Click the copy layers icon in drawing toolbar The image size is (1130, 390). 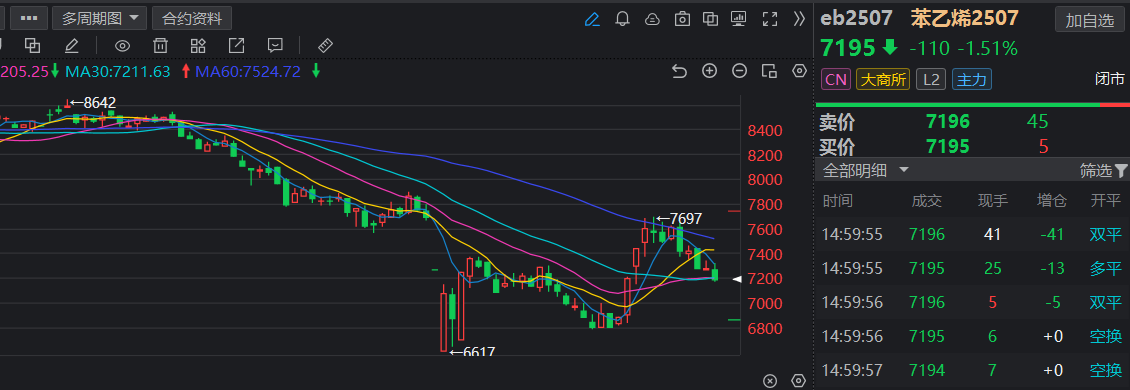click(x=32, y=45)
